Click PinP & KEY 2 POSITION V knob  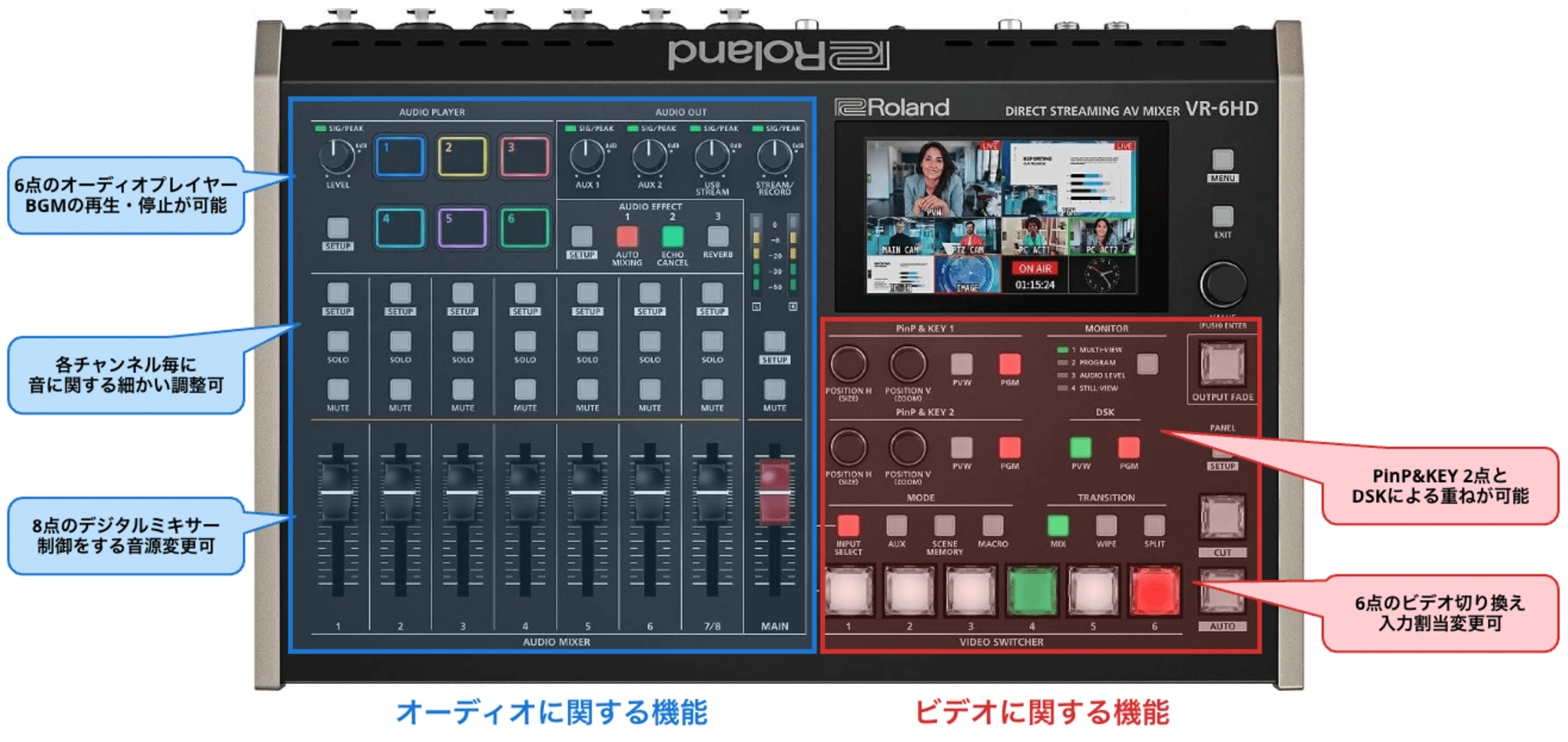[x=908, y=448]
